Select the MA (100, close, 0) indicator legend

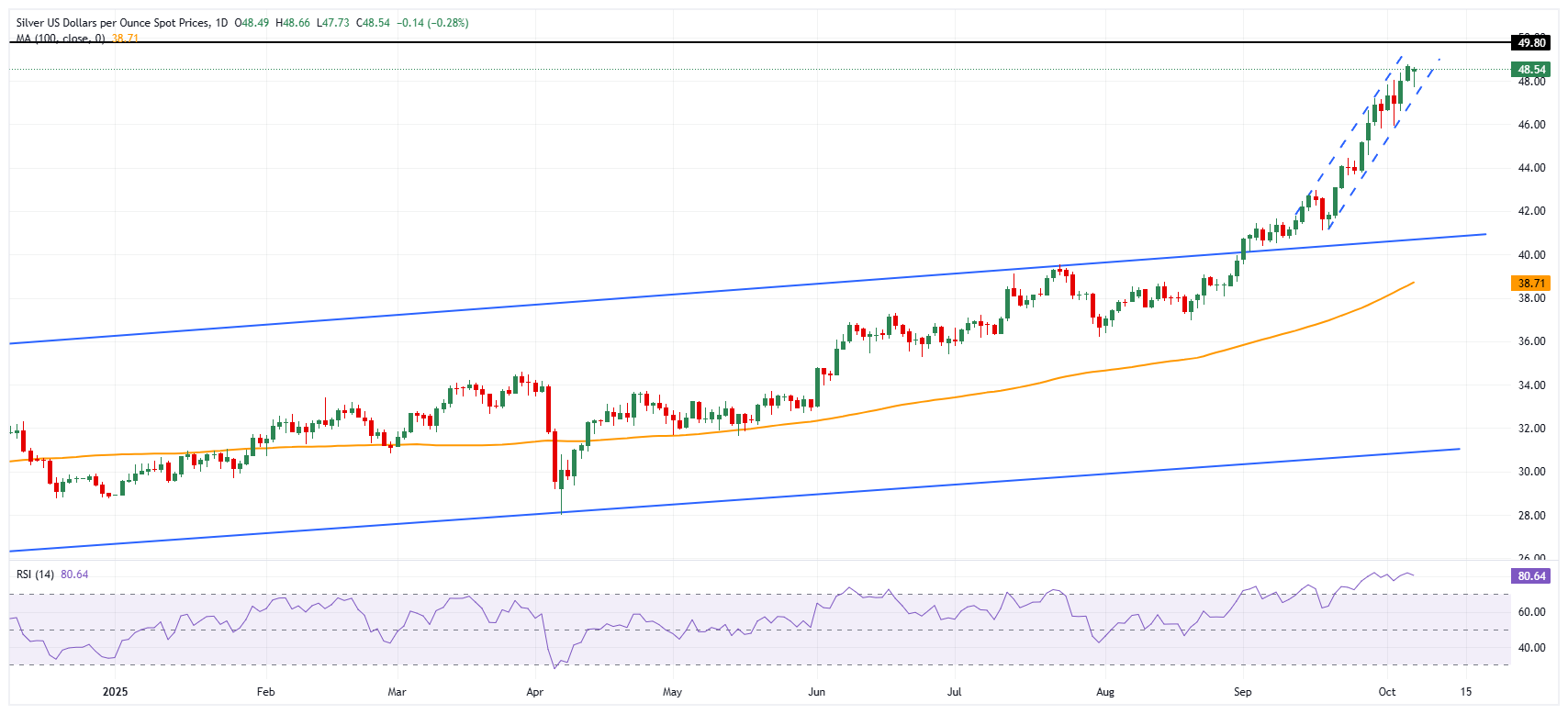pos(61,39)
